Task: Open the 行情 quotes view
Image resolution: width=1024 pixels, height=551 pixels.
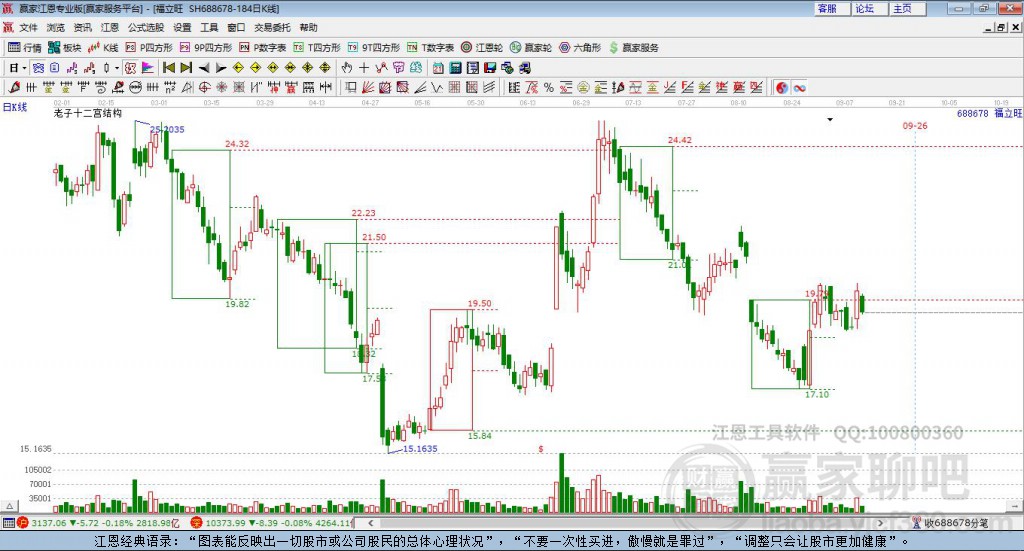Action: (25, 48)
